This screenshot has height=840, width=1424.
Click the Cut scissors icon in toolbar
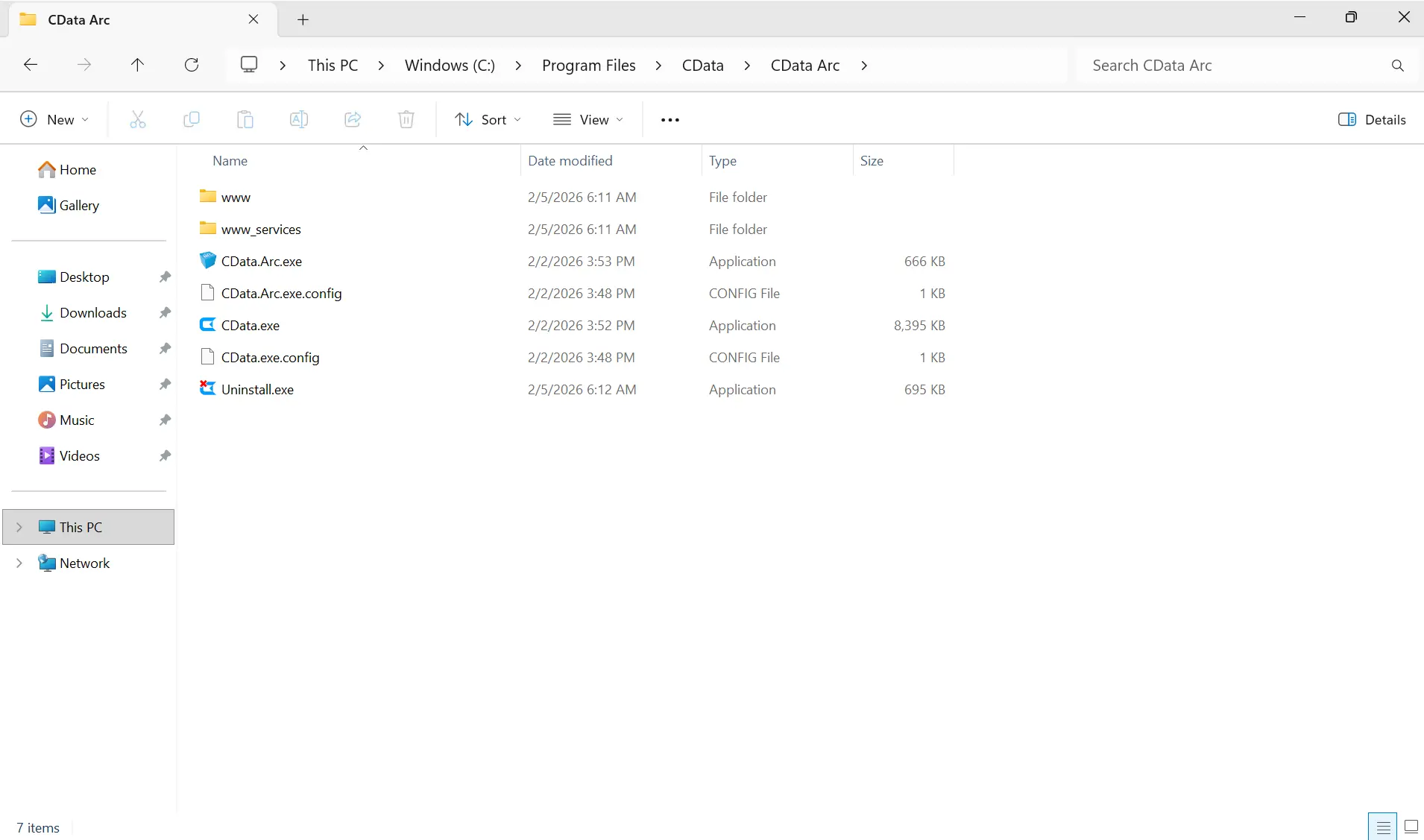pos(138,119)
